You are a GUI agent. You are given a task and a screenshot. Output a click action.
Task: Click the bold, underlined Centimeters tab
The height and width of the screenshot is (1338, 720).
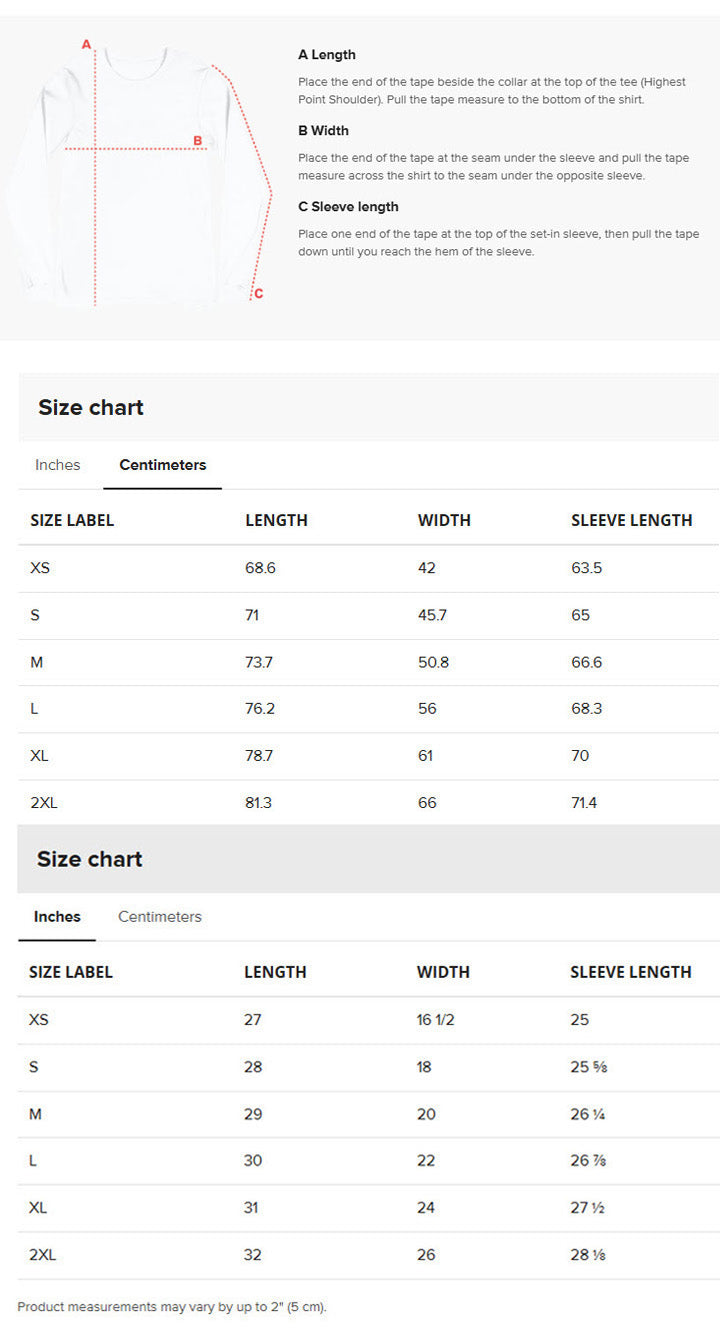click(162, 465)
